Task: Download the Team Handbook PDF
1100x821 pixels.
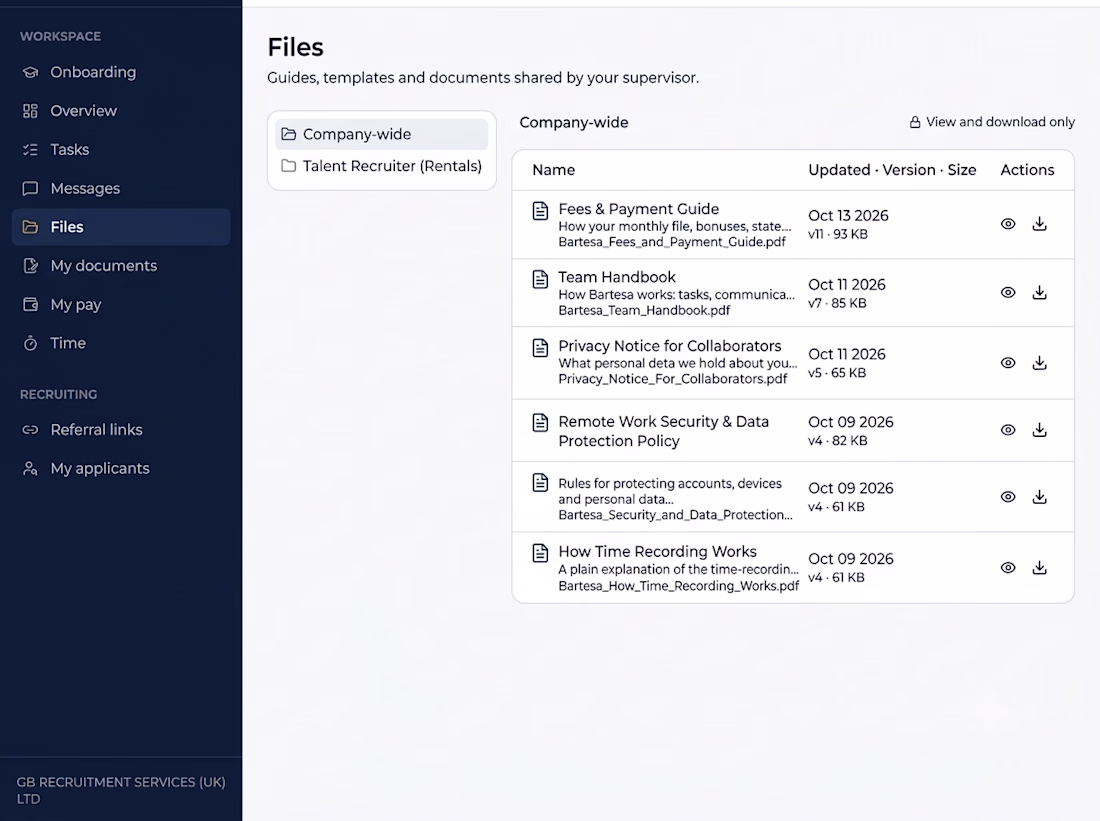Action: [x=1040, y=293]
